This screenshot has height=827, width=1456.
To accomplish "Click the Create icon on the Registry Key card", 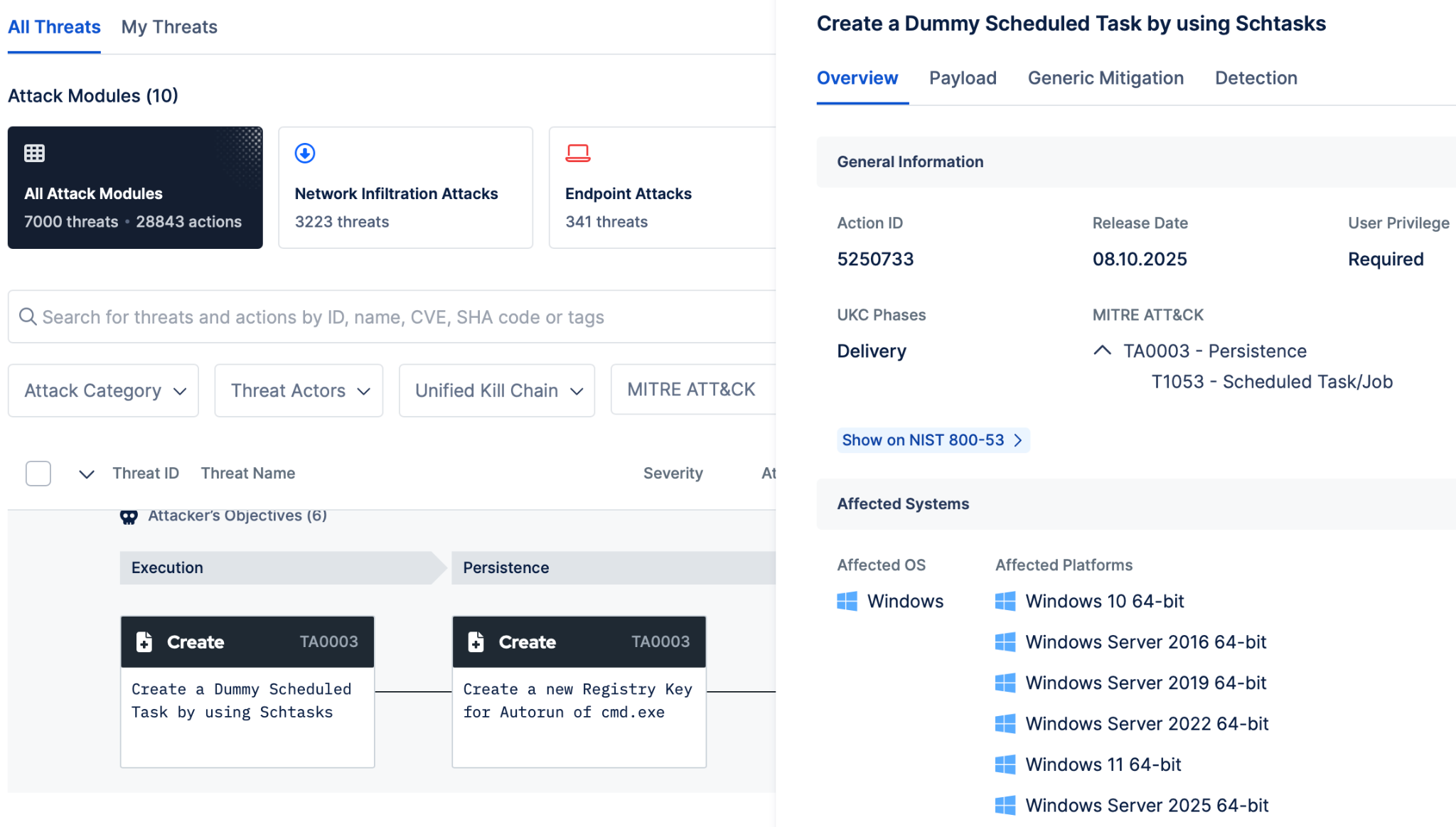I will point(476,641).
